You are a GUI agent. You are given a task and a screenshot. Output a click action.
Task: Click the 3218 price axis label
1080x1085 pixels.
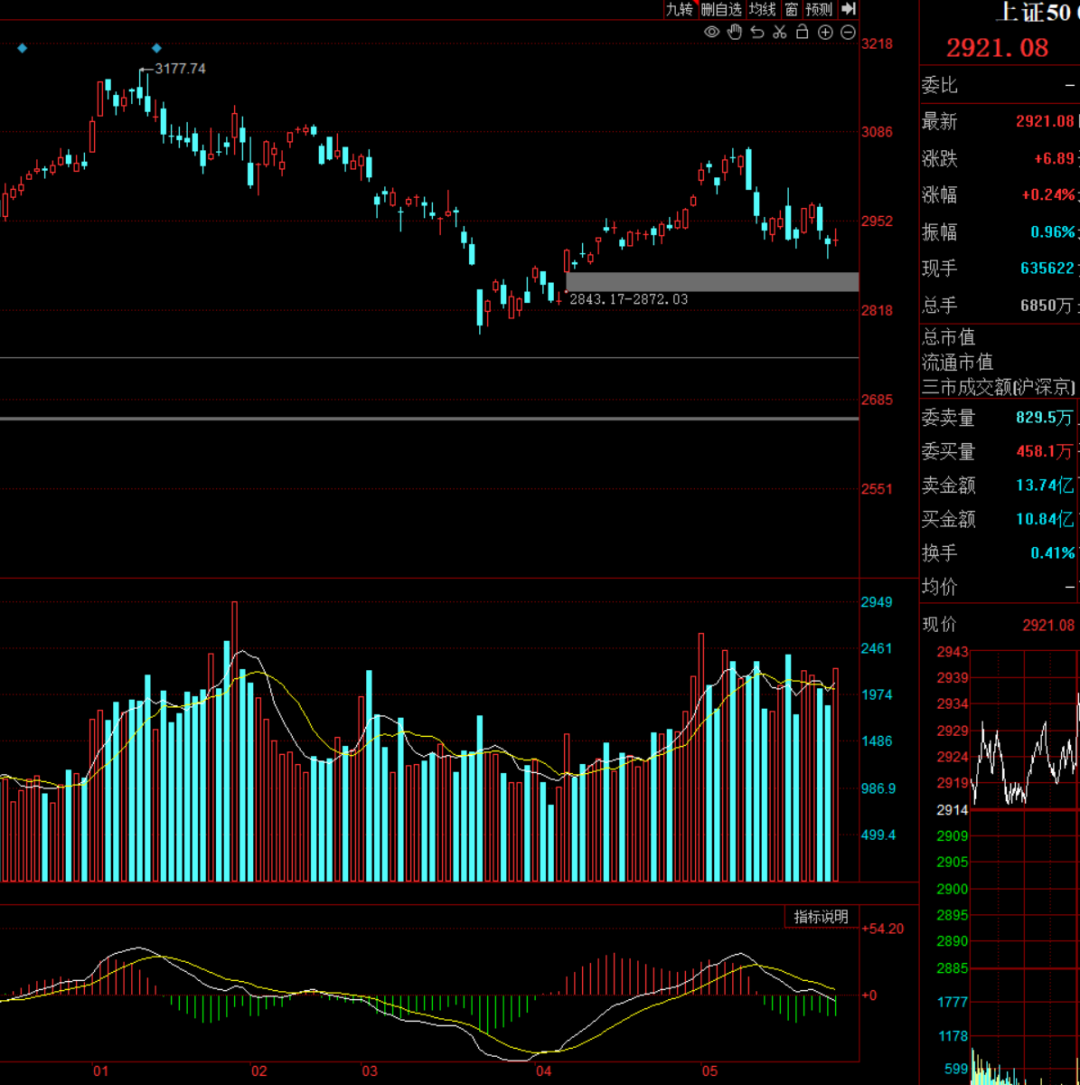pyautogui.click(x=877, y=44)
